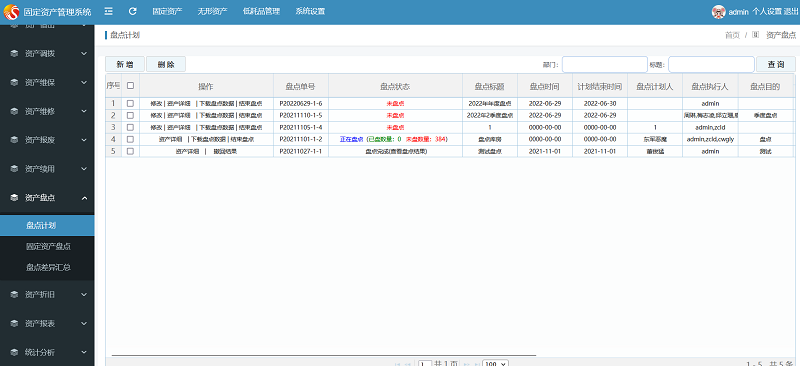Toggle the sidebar with the hamburger menu icon
This screenshot has width=800, height=366.
[108, 11]
